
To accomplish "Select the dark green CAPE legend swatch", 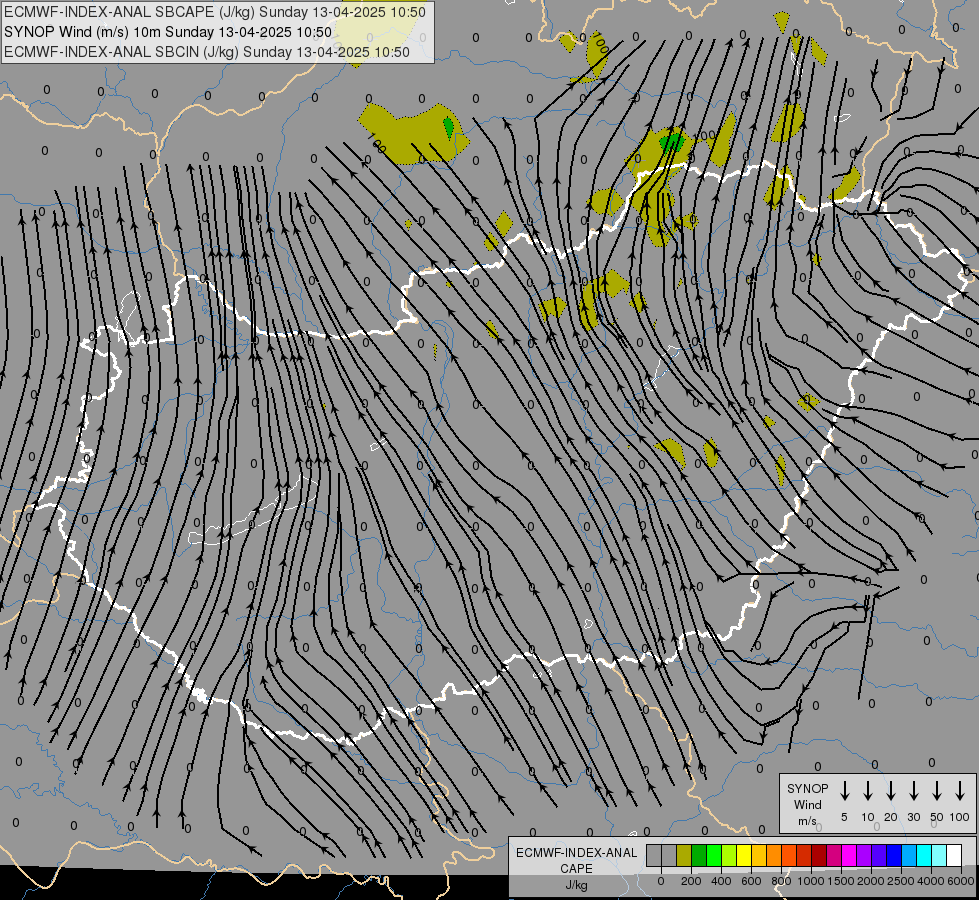I will coord(699,856).
